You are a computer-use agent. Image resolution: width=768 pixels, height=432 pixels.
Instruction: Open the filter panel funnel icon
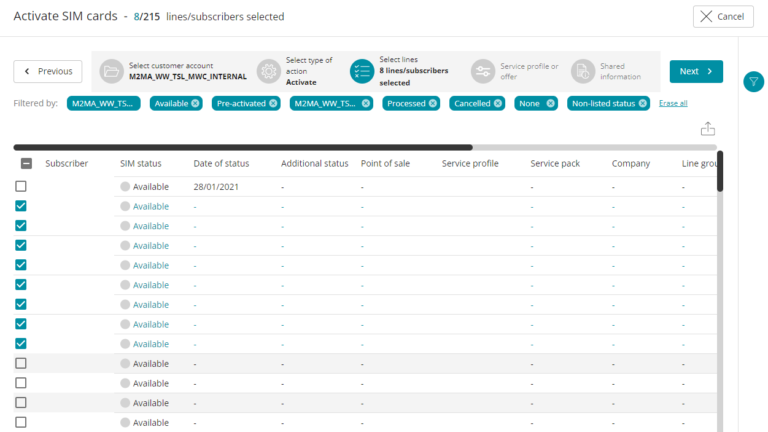(754, 82)
